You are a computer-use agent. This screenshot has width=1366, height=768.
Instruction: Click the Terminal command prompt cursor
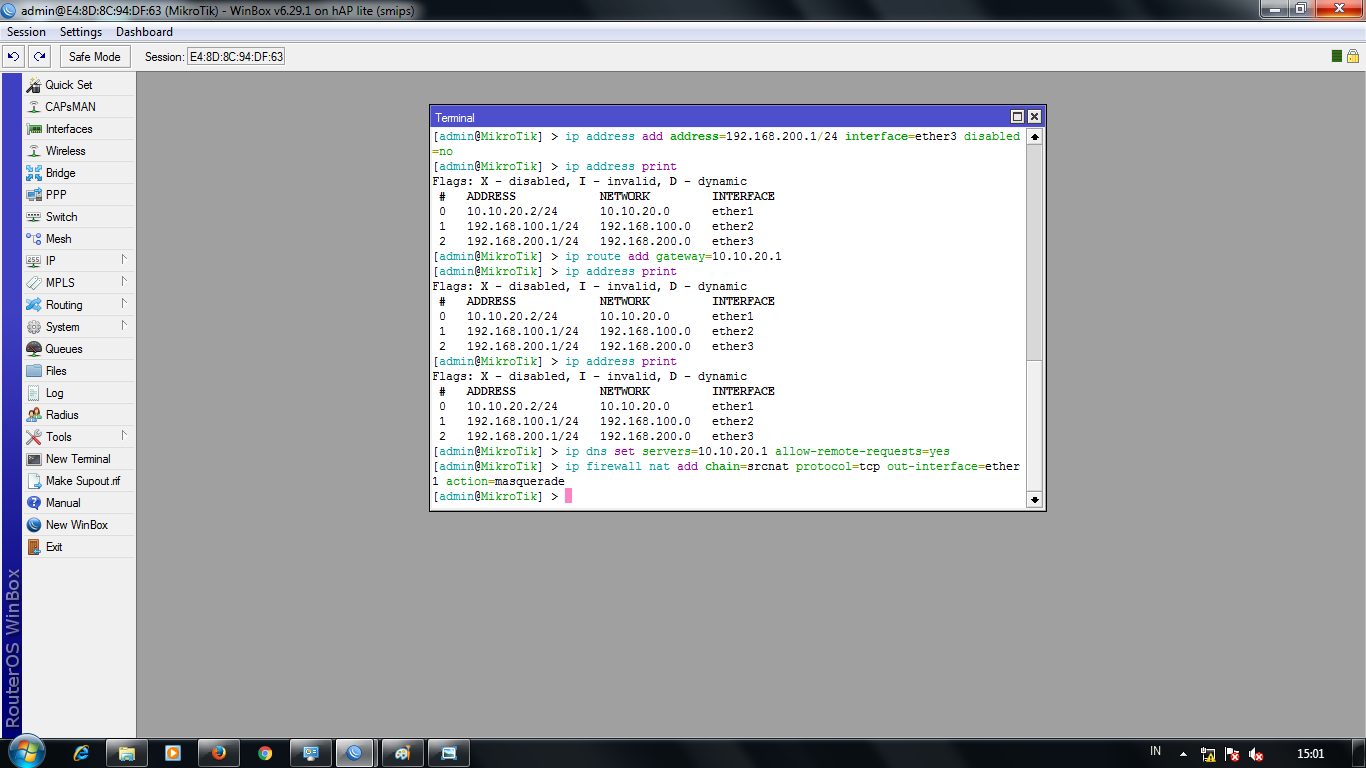(x=568, y=496)
